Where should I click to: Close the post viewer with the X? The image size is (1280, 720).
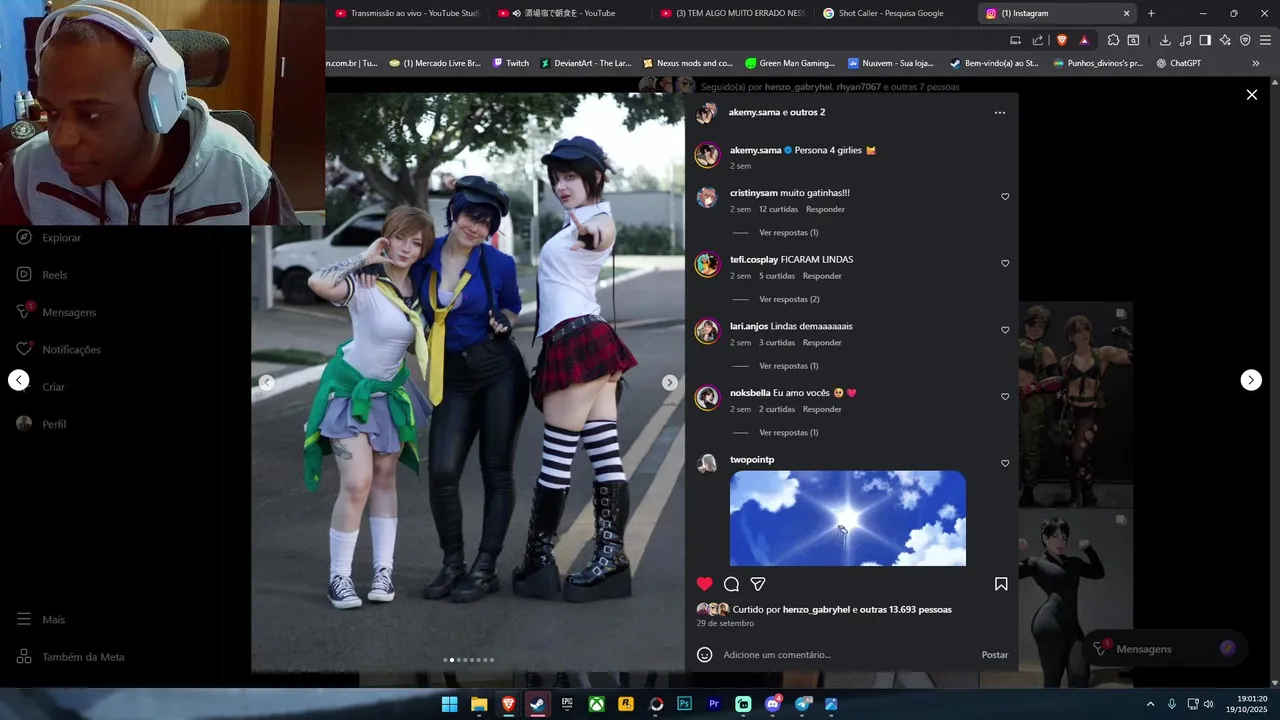1251,95
